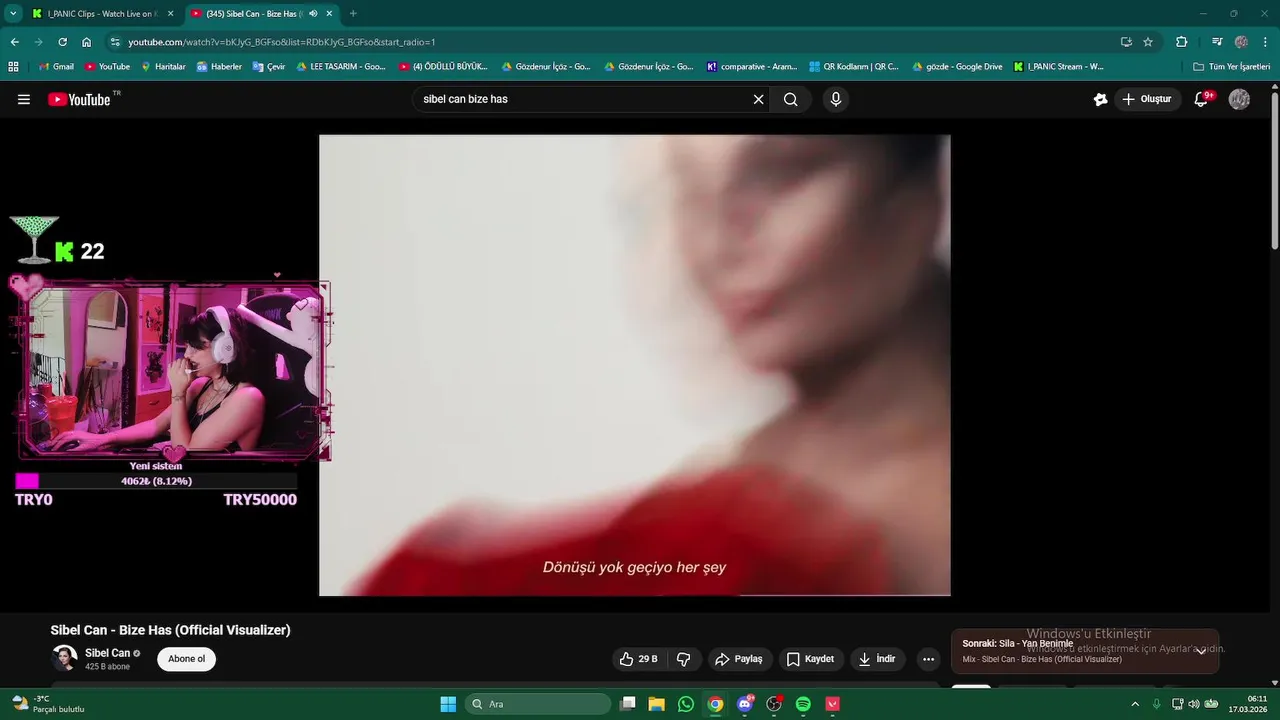
Task: Click the Sibel Can channel name
Action: tap(107, 653)
